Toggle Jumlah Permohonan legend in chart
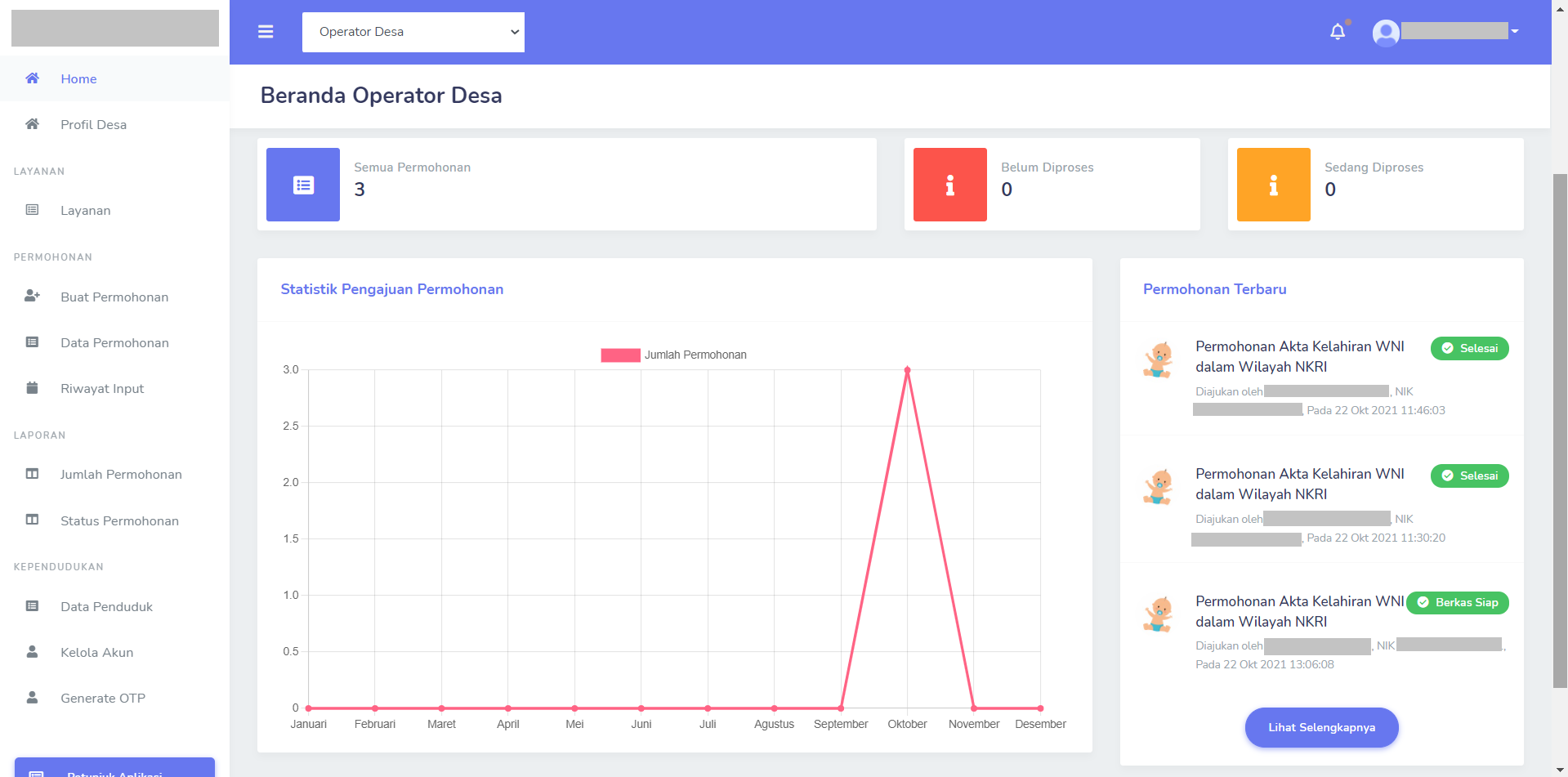This screenshot has width=1568, height=777. pos(673,355)
